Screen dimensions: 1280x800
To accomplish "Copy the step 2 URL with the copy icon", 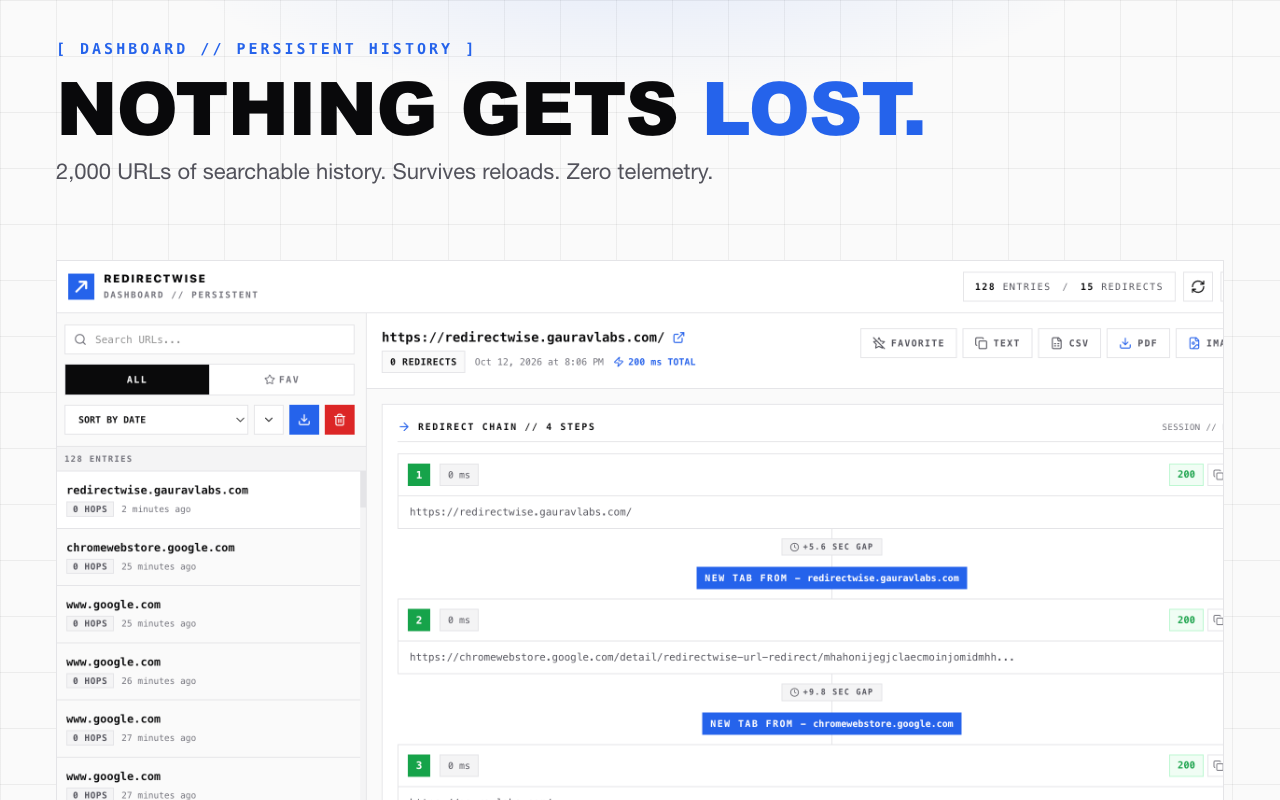I will (1217, 620).
